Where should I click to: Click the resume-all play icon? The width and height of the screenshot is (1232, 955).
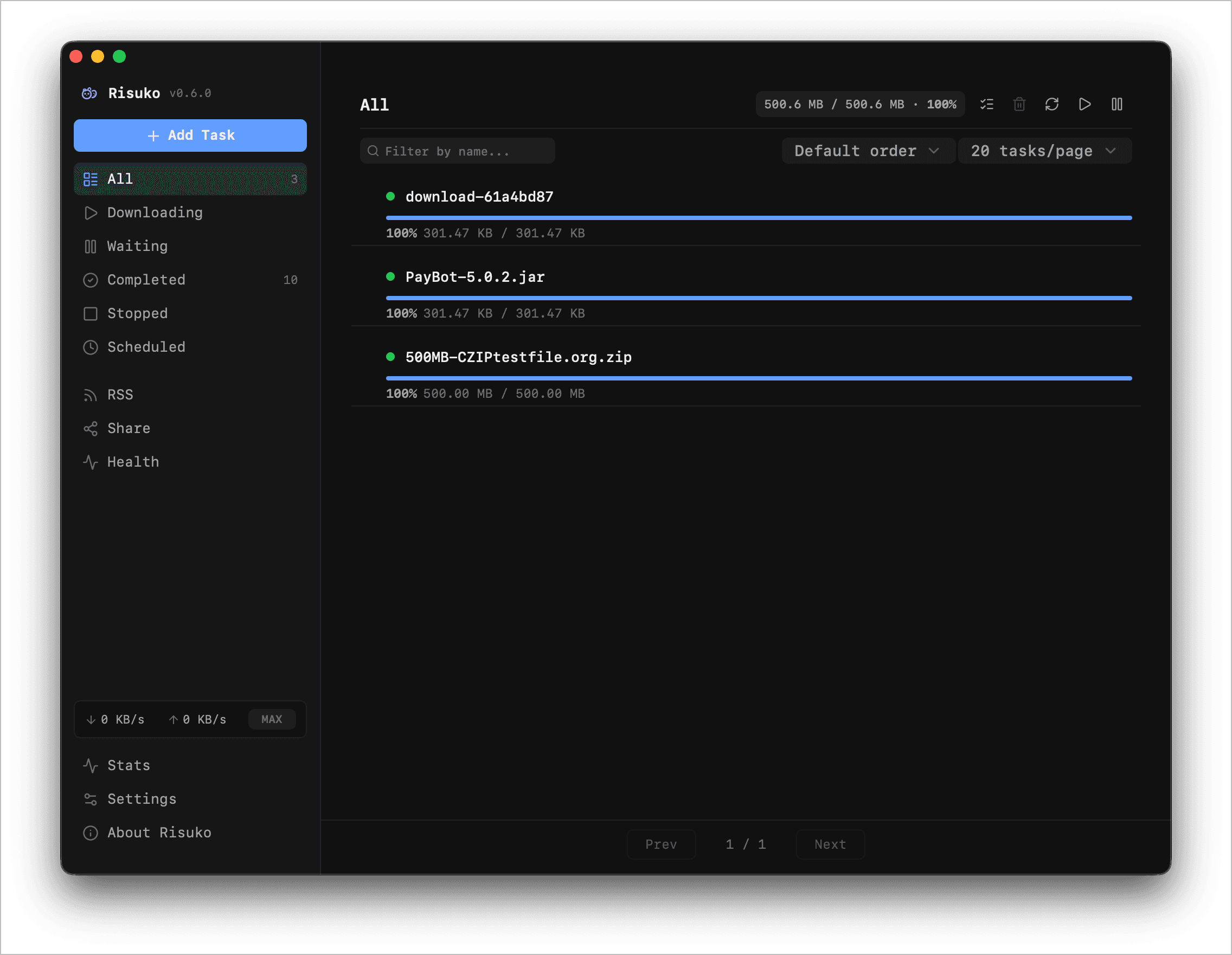[1084, 104]
